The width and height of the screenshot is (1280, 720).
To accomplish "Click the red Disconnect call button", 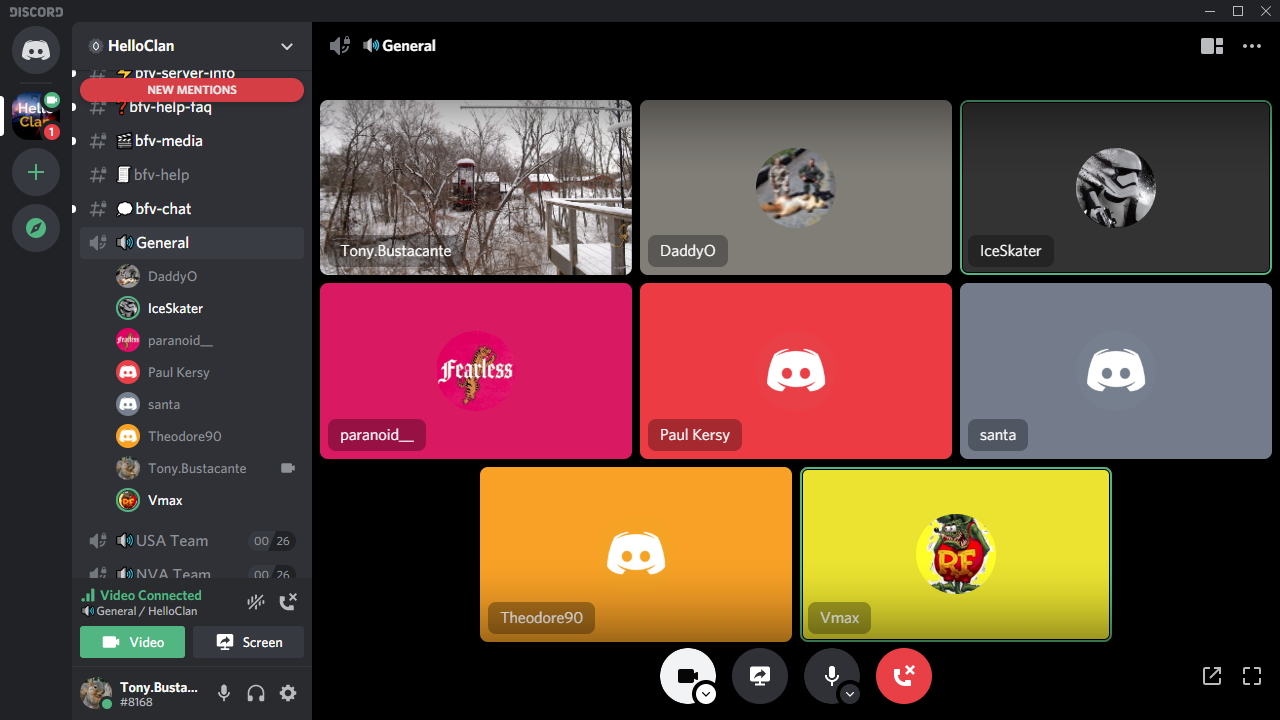I will (x=904, y=676).
